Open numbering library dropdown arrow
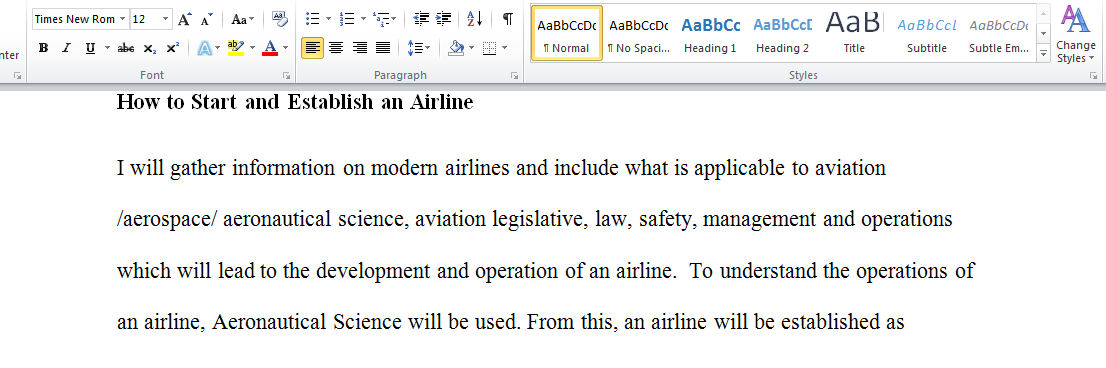 (x=363, y=19)
